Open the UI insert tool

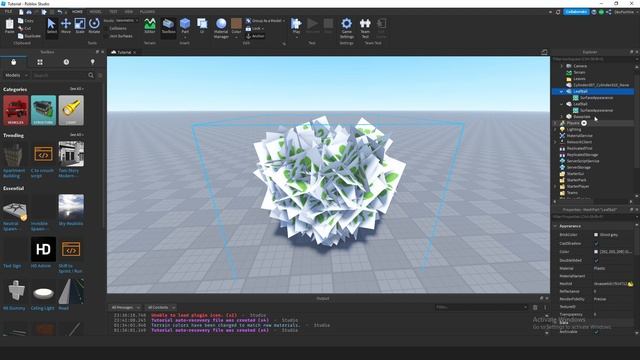coord(202,24)
